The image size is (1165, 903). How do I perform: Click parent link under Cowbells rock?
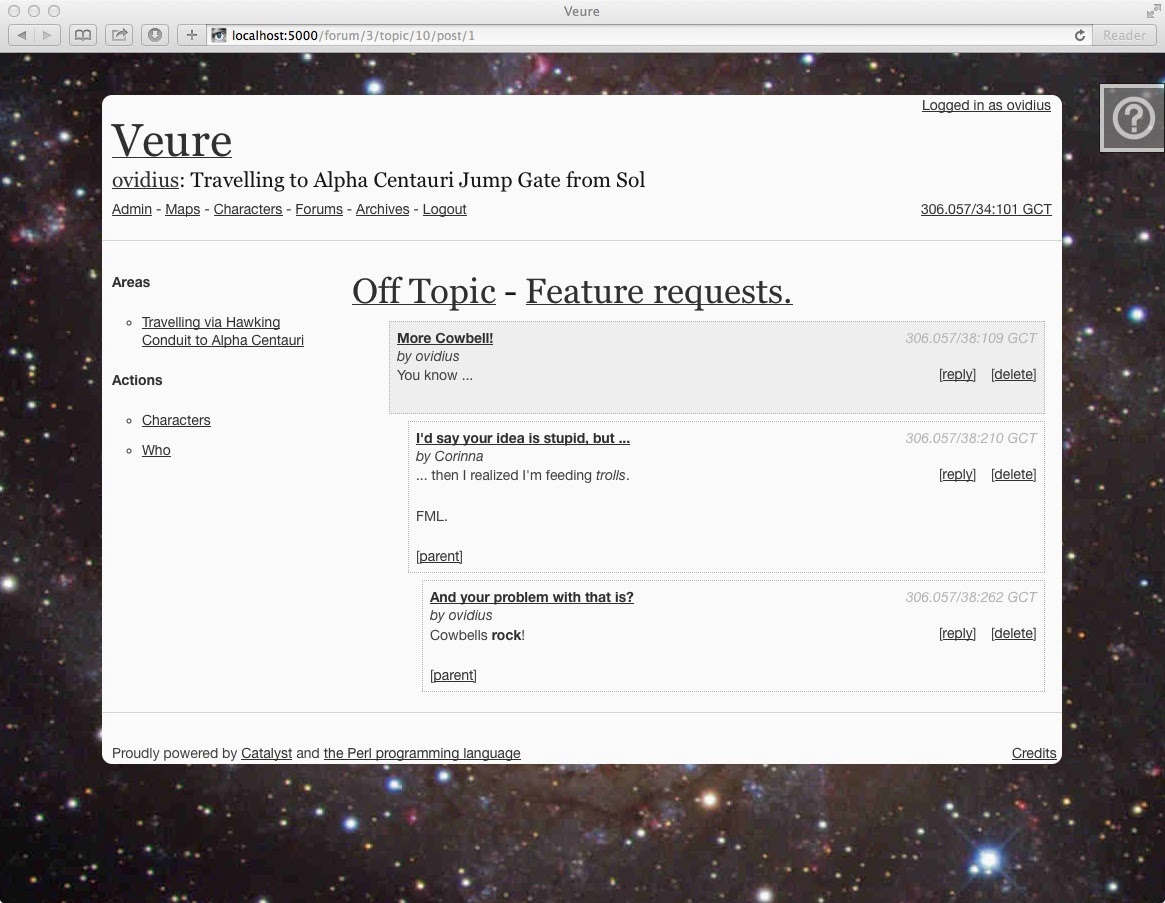point(453,675)
